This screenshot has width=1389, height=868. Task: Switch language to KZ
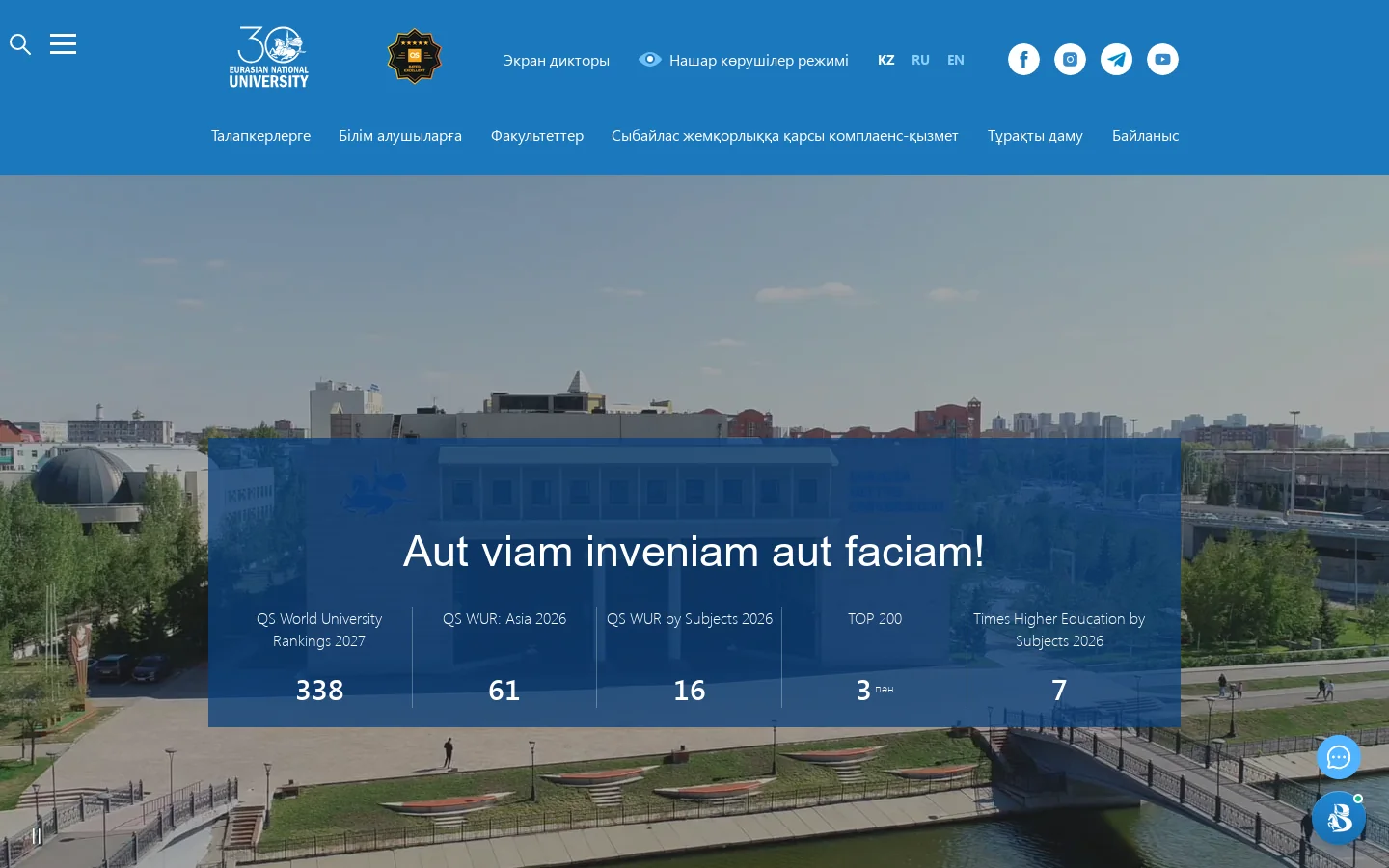885,60
